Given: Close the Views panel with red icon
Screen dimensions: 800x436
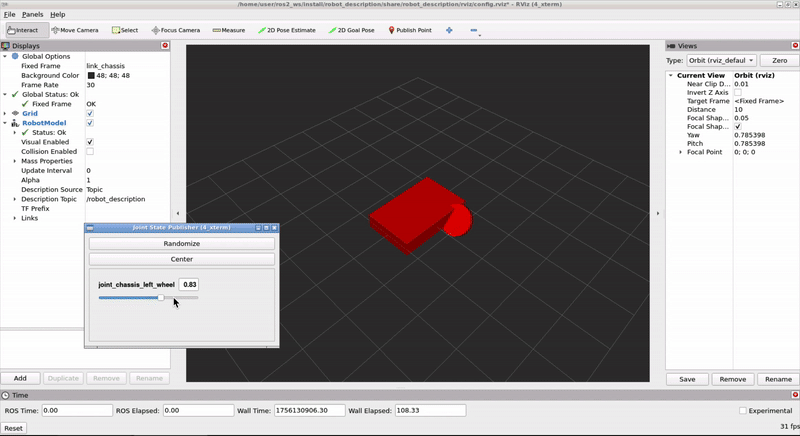Looking at the screenshot, I should pos(795,45).
